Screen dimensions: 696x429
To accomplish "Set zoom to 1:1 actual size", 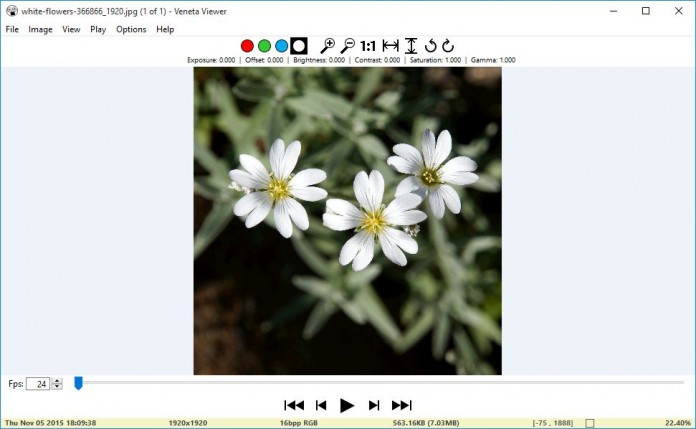I will 368,46.
